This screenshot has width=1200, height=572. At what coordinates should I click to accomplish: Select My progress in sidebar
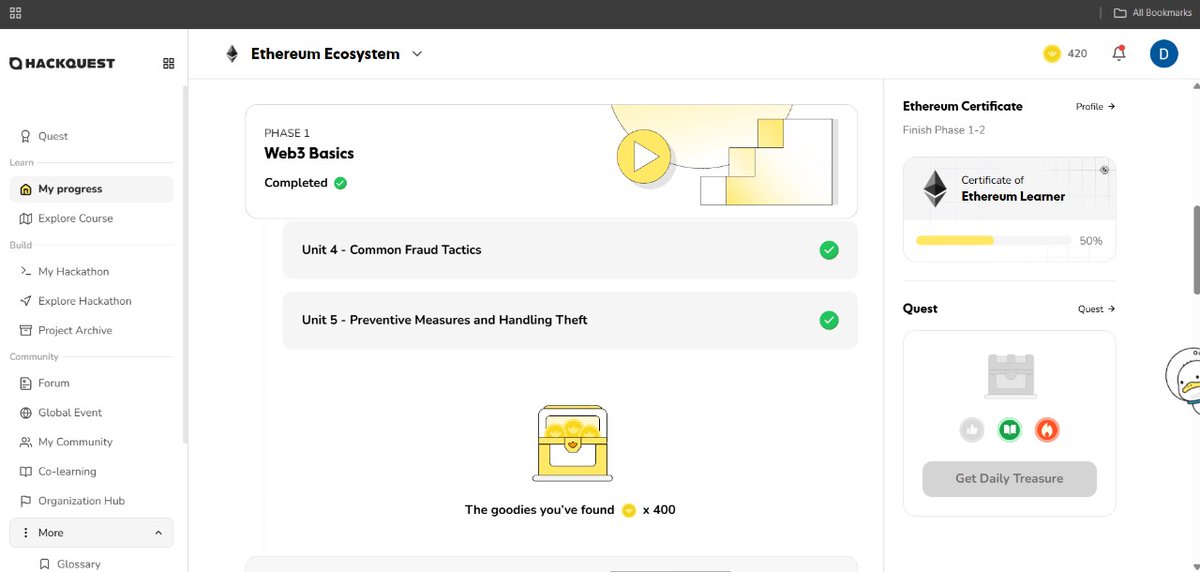(91, 189)
